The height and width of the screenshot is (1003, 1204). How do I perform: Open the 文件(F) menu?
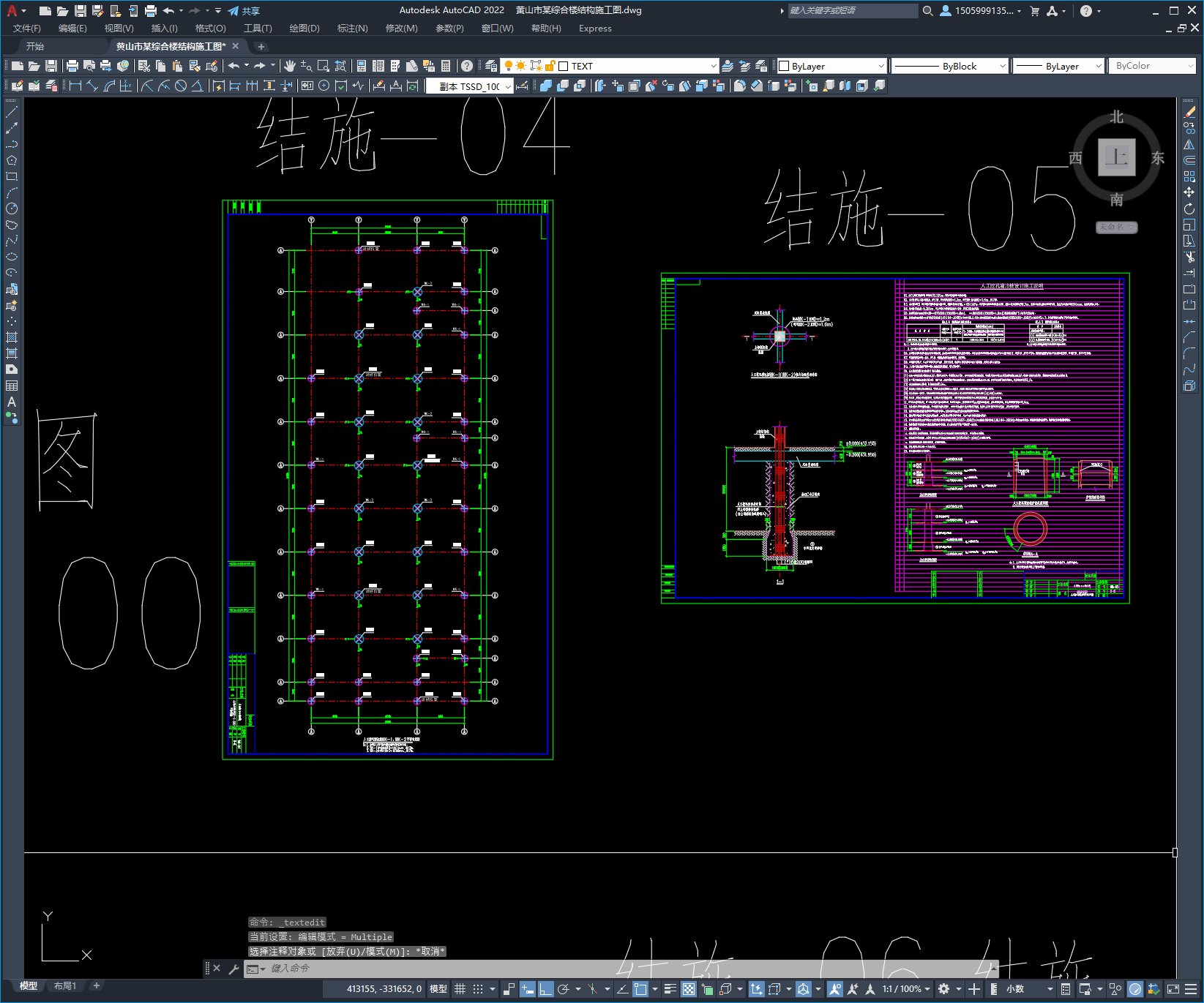pos(27,29)
